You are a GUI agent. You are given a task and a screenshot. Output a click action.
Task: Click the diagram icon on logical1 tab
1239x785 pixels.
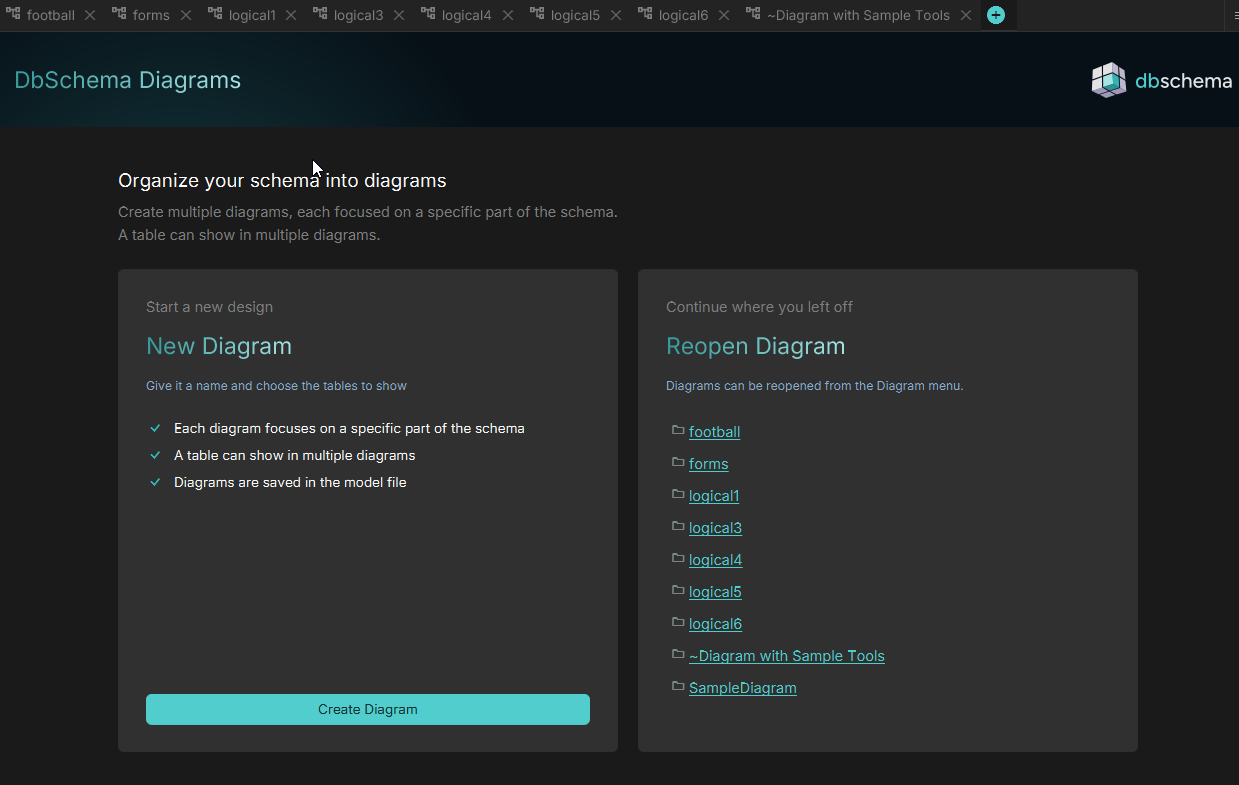[215, 14]
